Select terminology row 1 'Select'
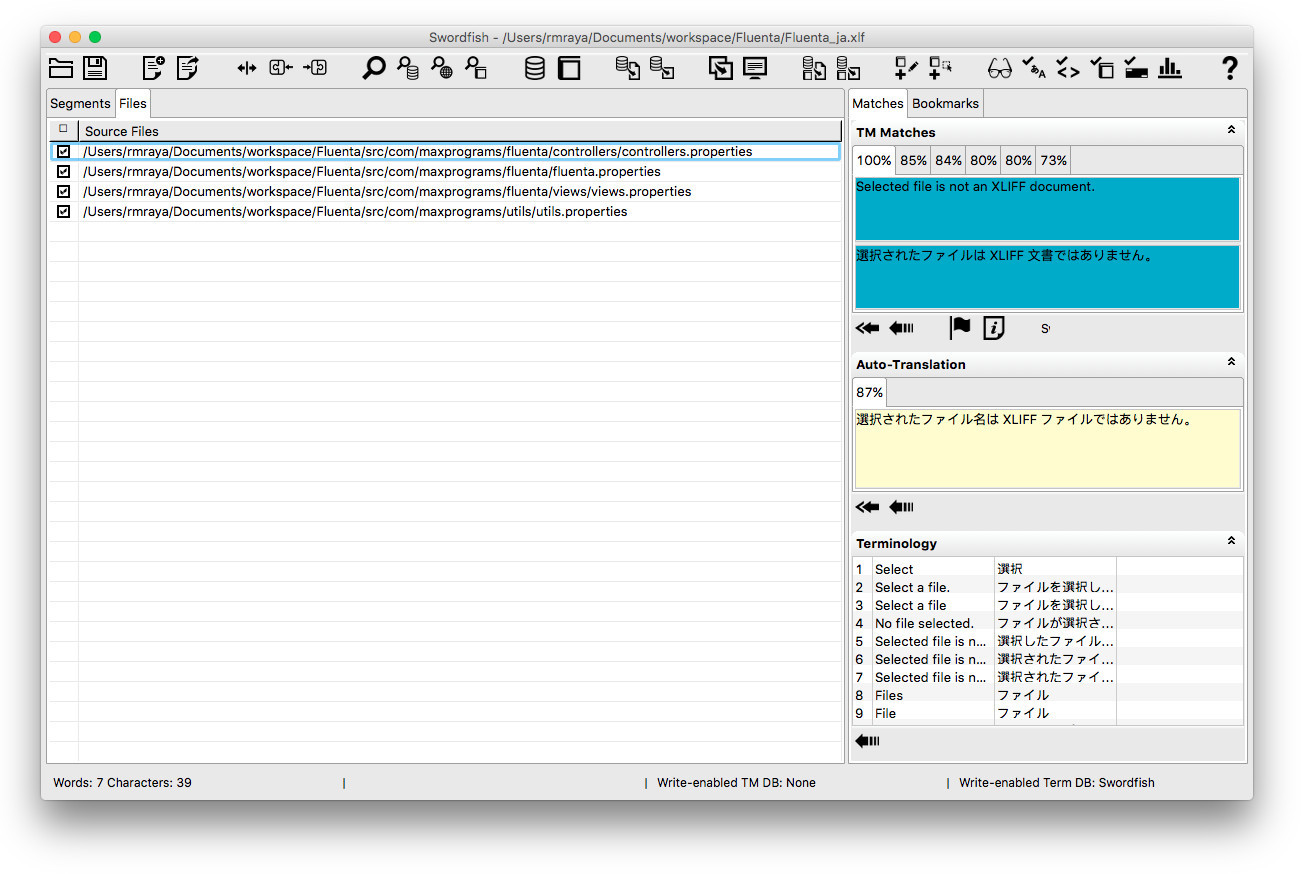1302x874 pixels. coord(1047,569)
